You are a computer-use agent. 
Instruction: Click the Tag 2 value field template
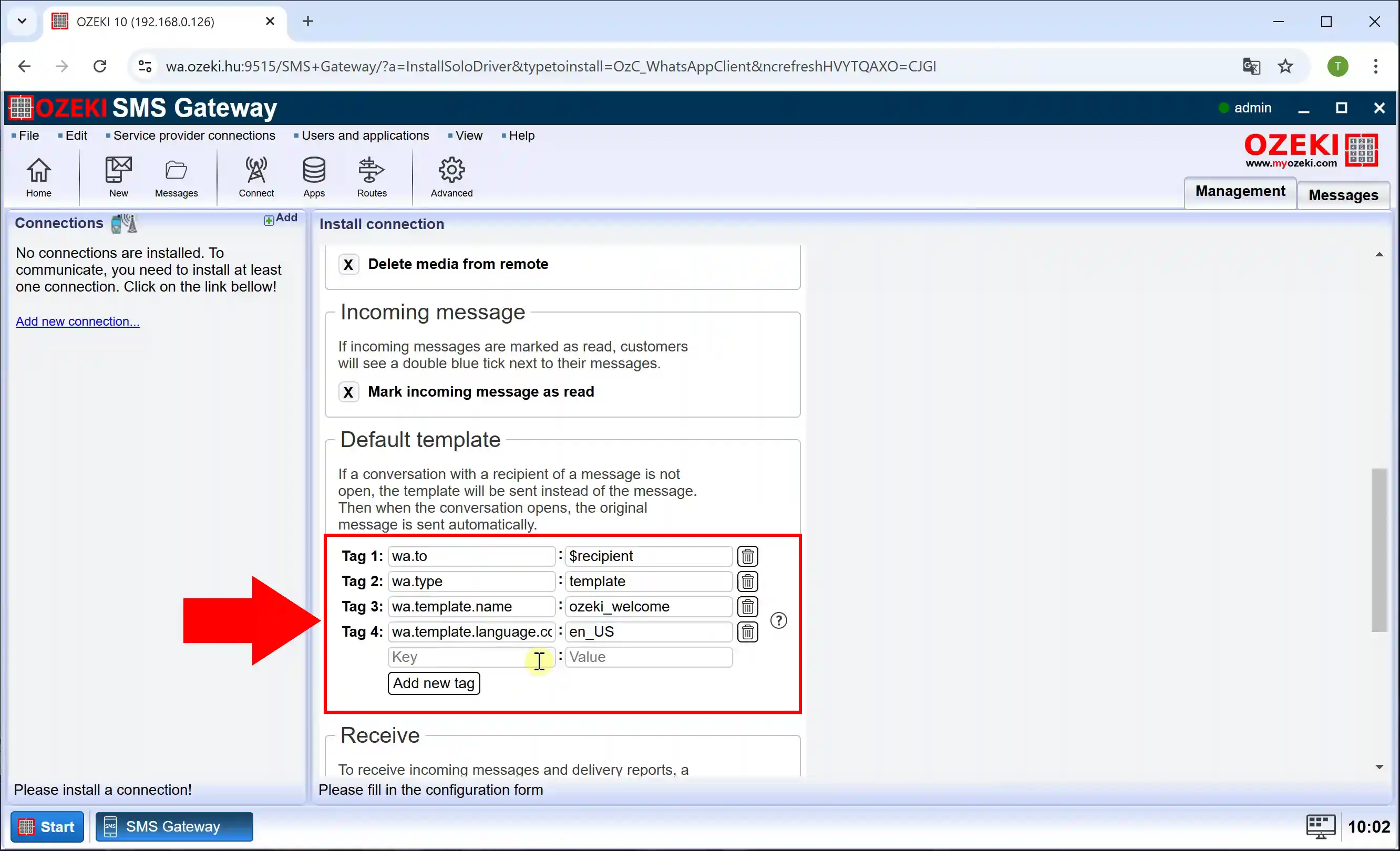point(648,581)
